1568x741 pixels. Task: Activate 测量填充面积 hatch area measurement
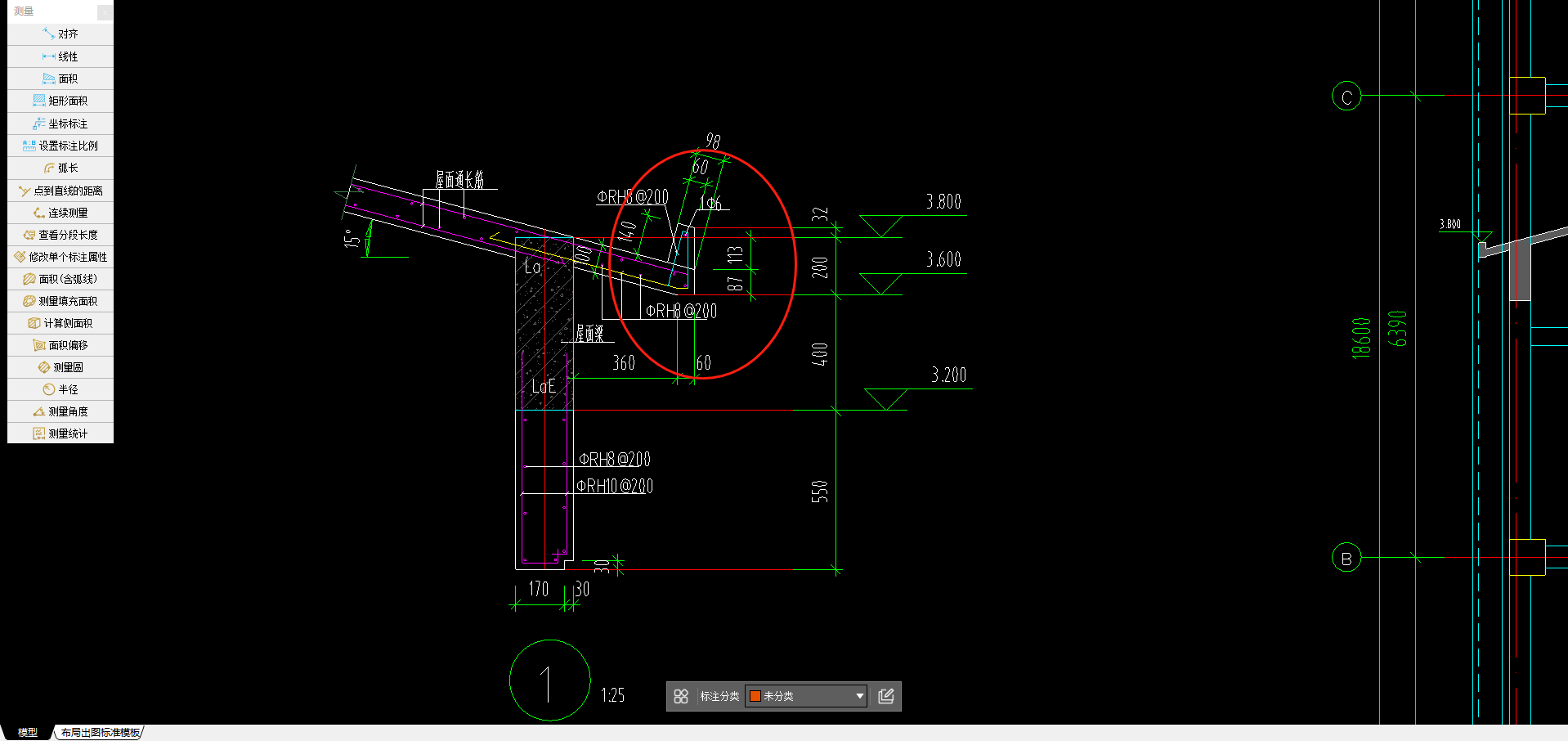click(x=60, y=301)
